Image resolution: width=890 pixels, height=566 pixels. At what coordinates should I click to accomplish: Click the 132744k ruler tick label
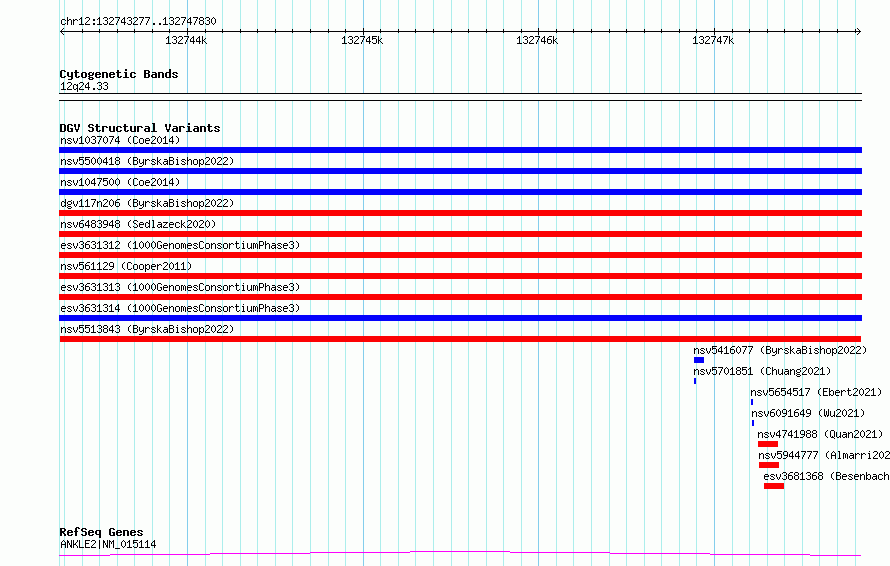click(186, 40)
